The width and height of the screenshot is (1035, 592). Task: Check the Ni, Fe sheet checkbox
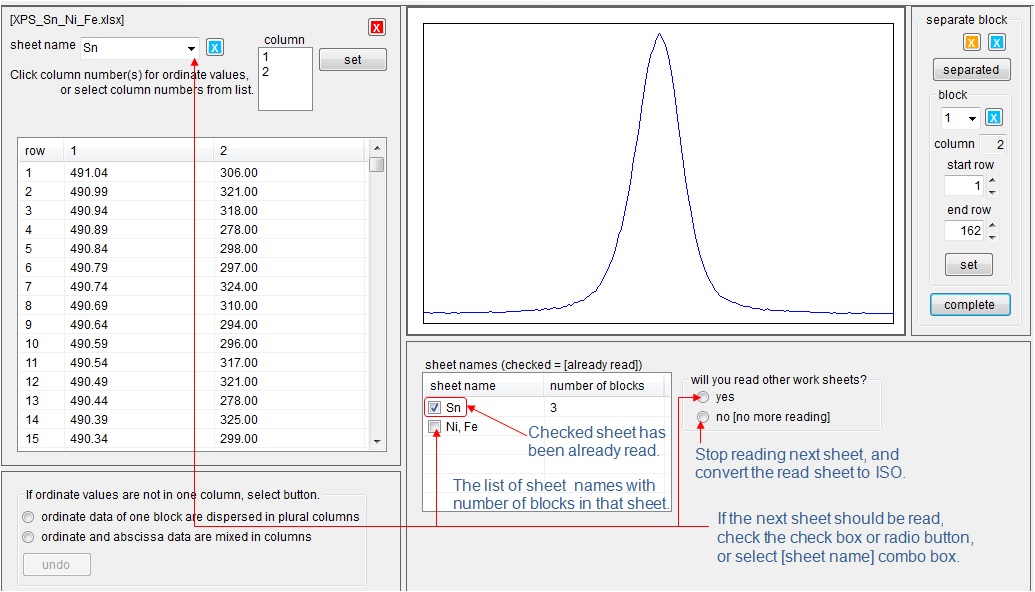(434, 427)
